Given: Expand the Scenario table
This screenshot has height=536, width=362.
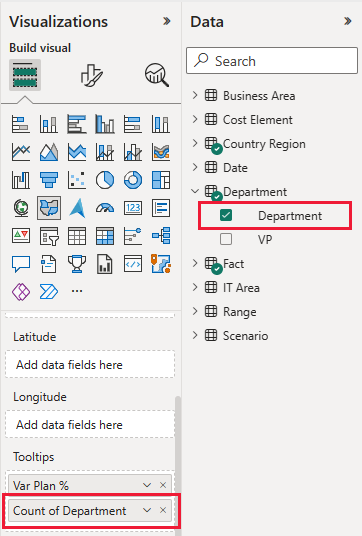Looking at the screenshot, I should coord(195,335).
